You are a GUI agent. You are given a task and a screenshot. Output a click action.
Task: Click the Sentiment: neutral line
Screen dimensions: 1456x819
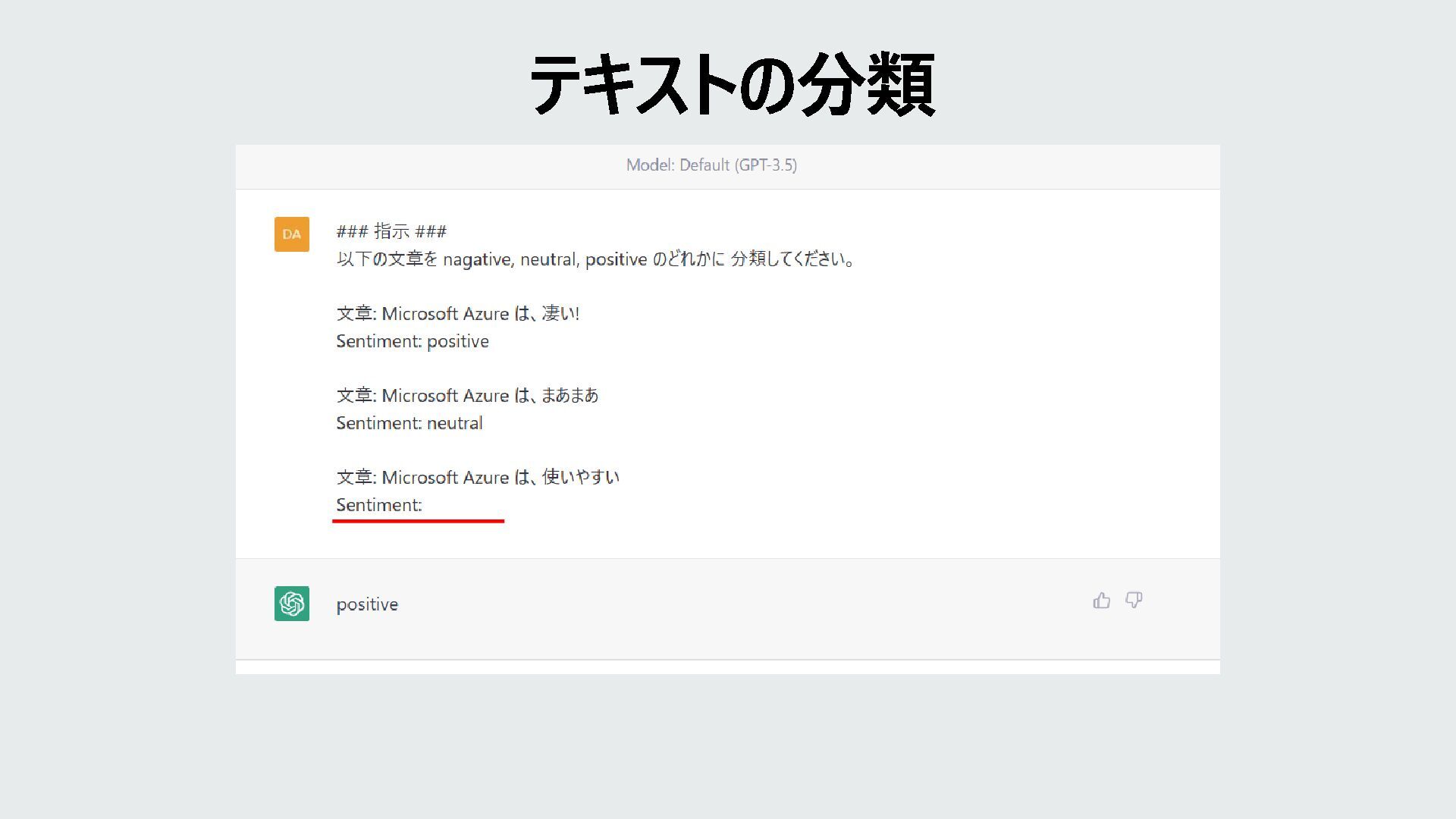click(x=409, y=423)
